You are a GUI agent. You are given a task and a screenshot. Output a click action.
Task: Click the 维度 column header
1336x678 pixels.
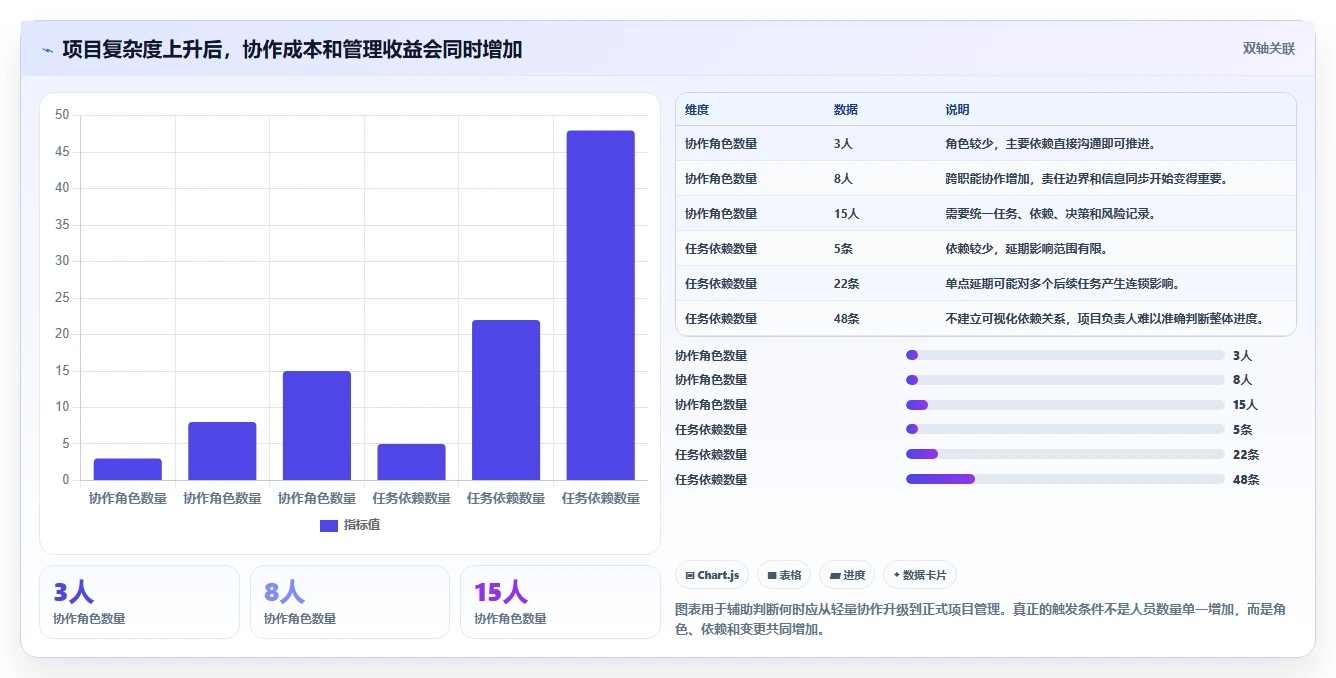[697, 110]
